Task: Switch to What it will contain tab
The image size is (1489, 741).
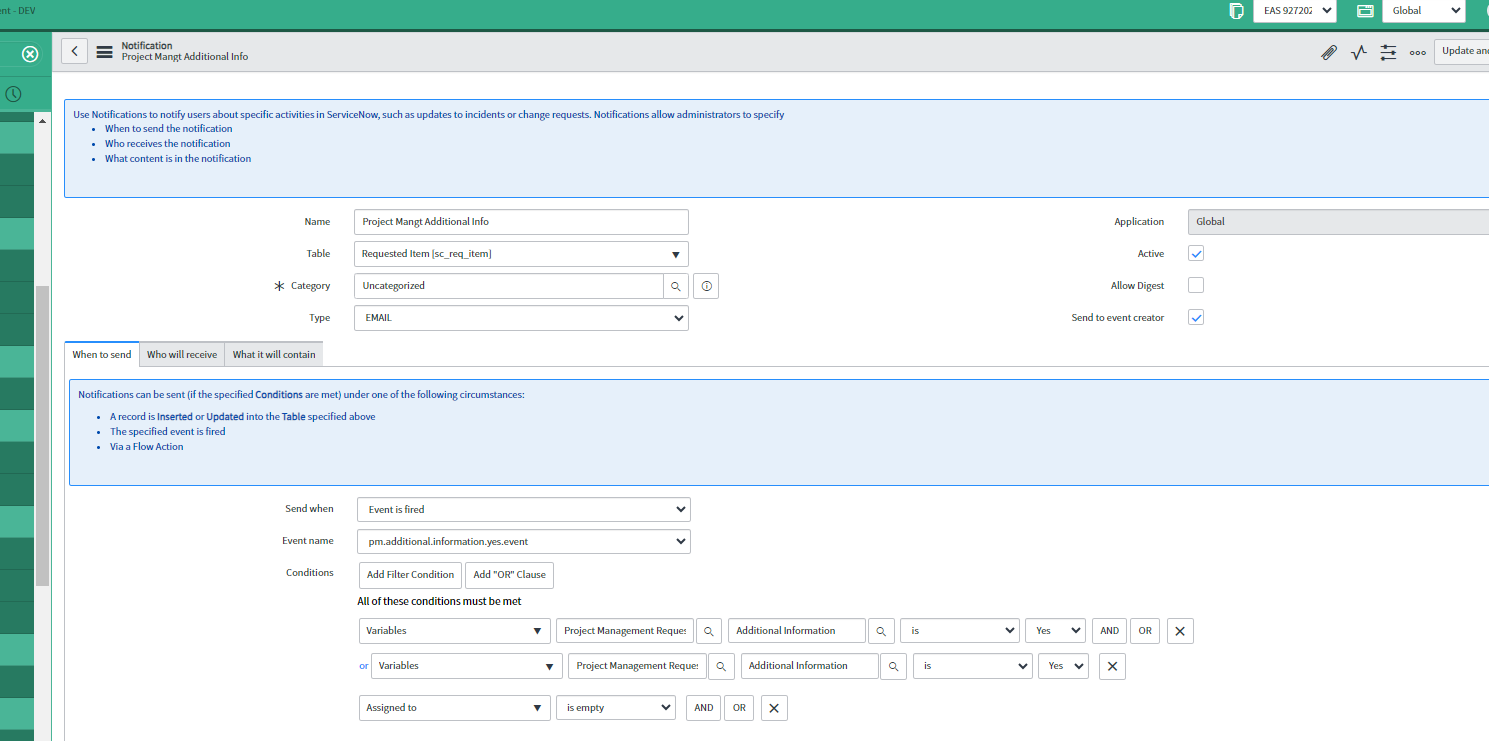Action: click(274, 355)
